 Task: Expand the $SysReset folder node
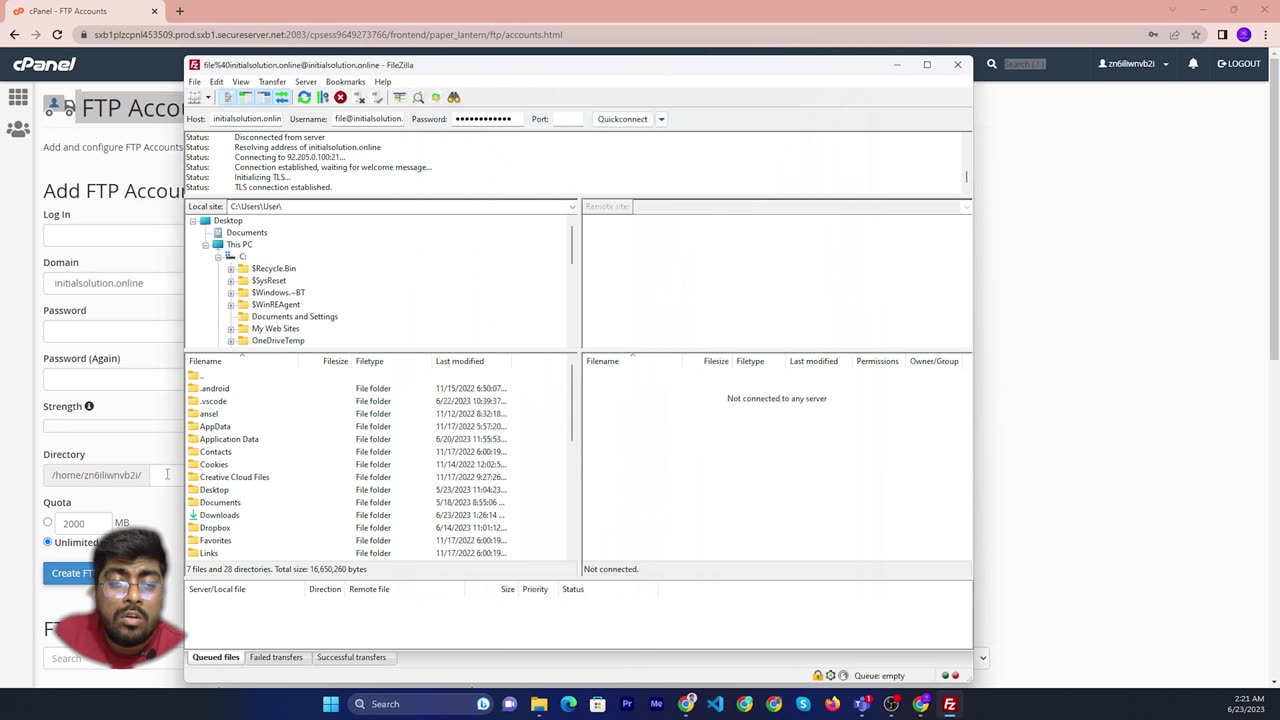(x=231, y=281)
